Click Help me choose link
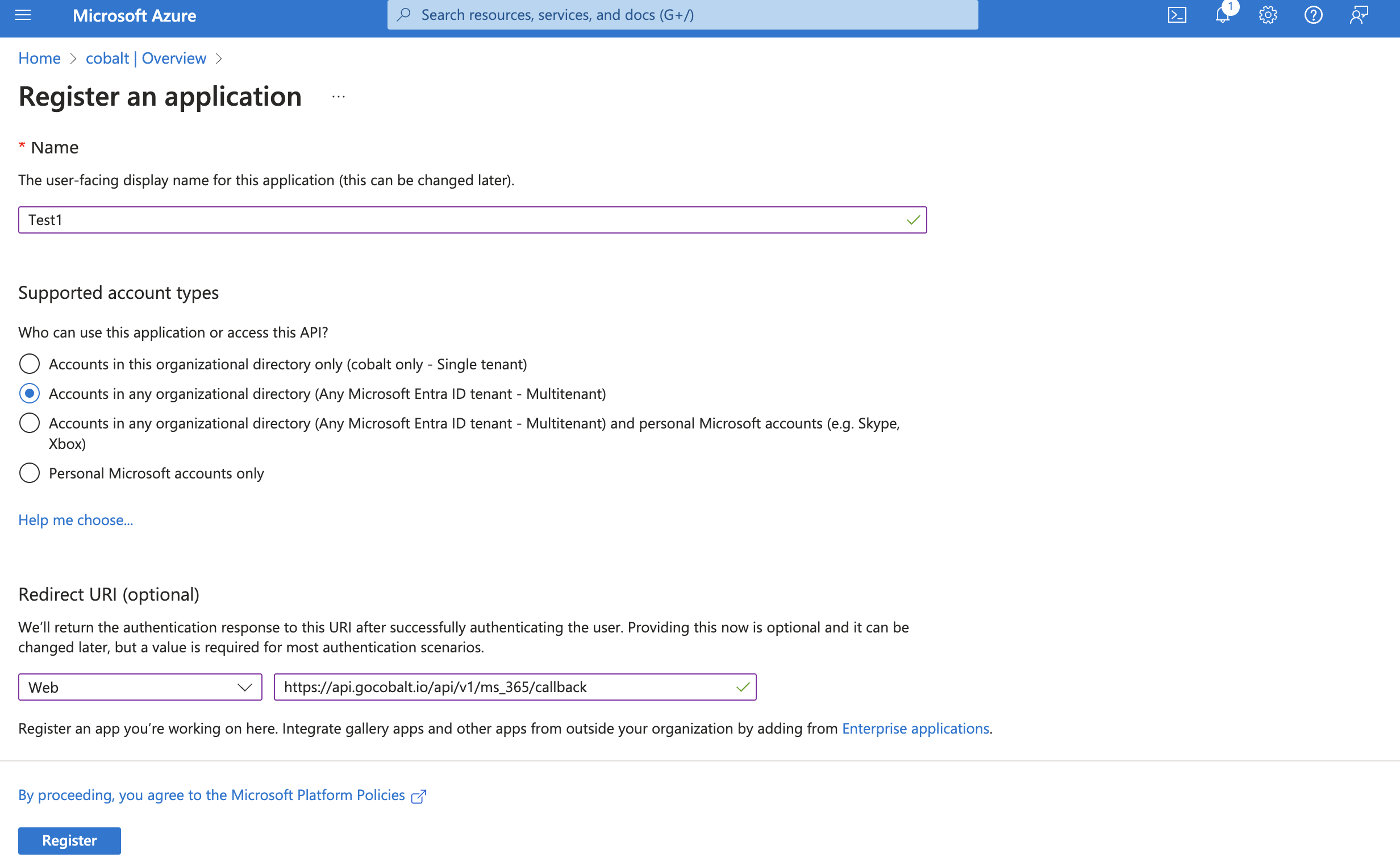This screenshot has height=866, width=1400. (76, 520)
